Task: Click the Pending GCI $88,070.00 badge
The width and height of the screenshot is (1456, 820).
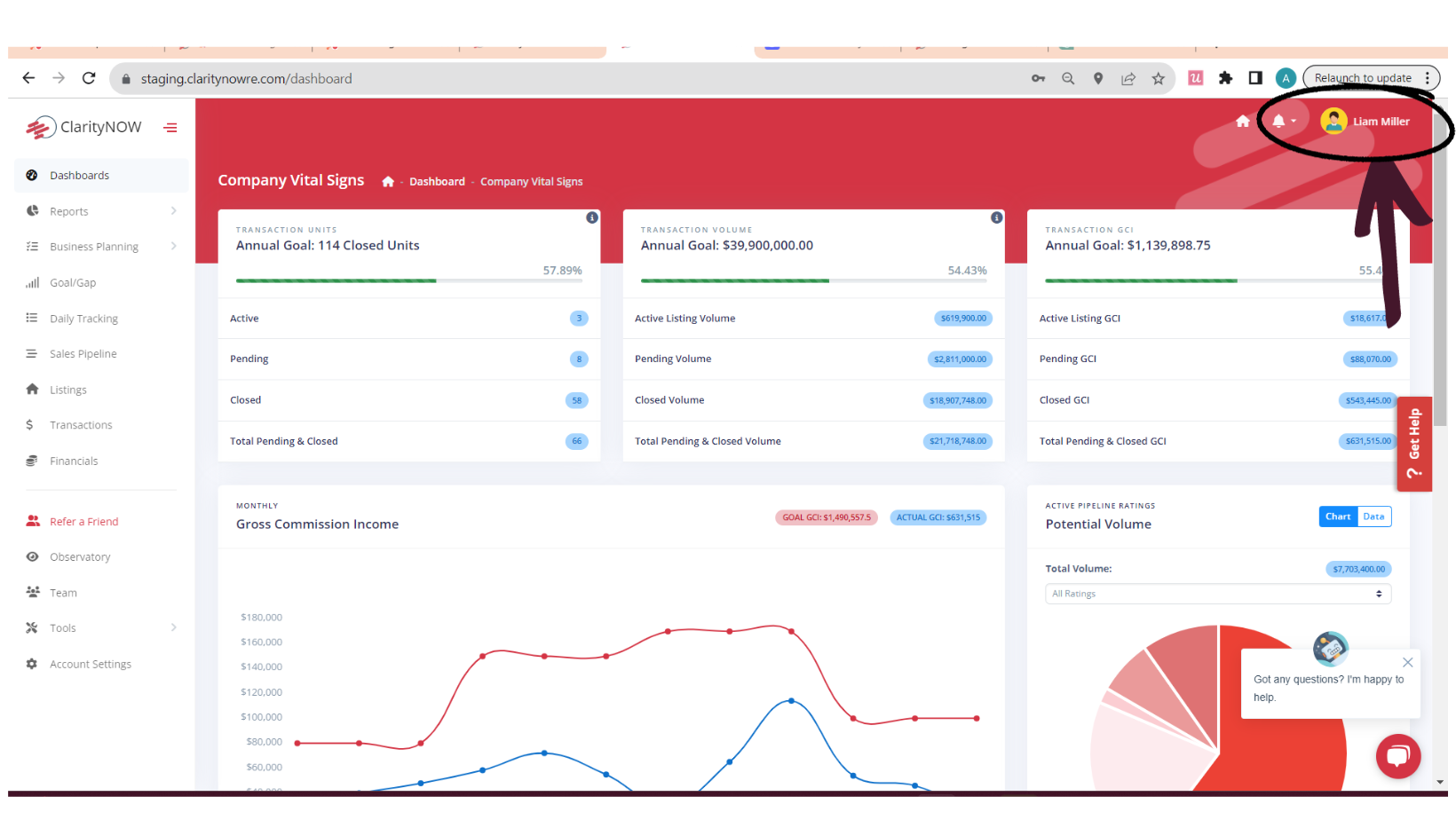Action: [1371, 359]
